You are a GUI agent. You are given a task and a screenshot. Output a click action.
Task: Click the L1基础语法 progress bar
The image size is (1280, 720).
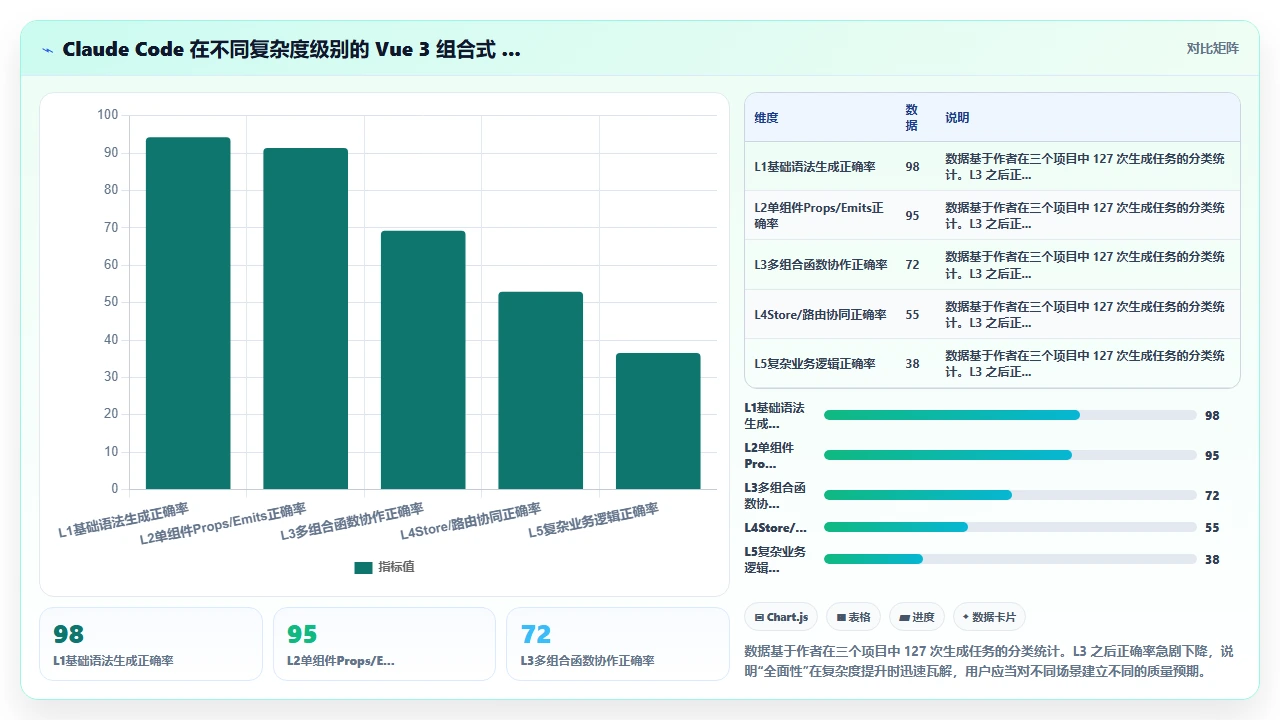(1010, 415)
